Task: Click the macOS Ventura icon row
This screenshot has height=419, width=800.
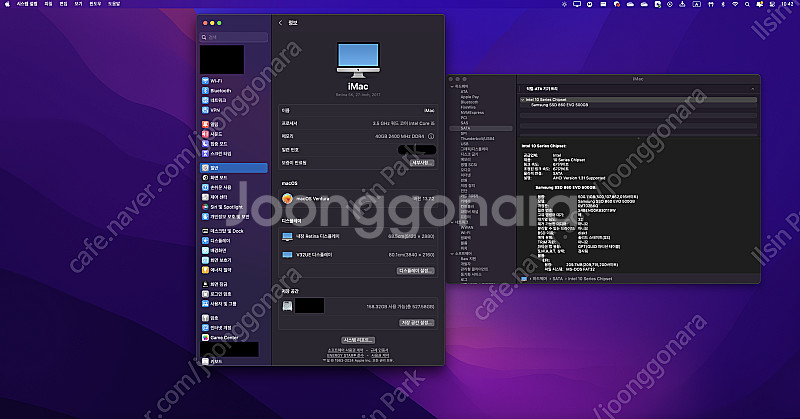Action: (358, 199)
